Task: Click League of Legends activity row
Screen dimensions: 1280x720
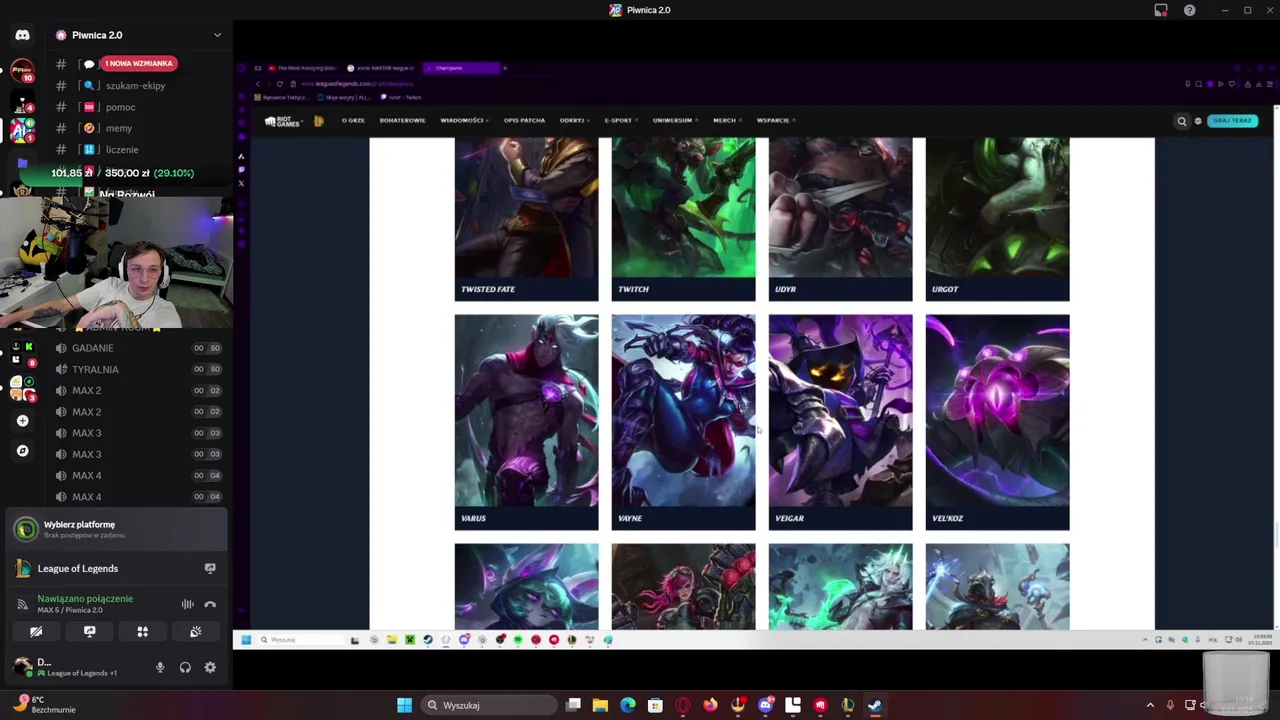Action: coord(116,568)
